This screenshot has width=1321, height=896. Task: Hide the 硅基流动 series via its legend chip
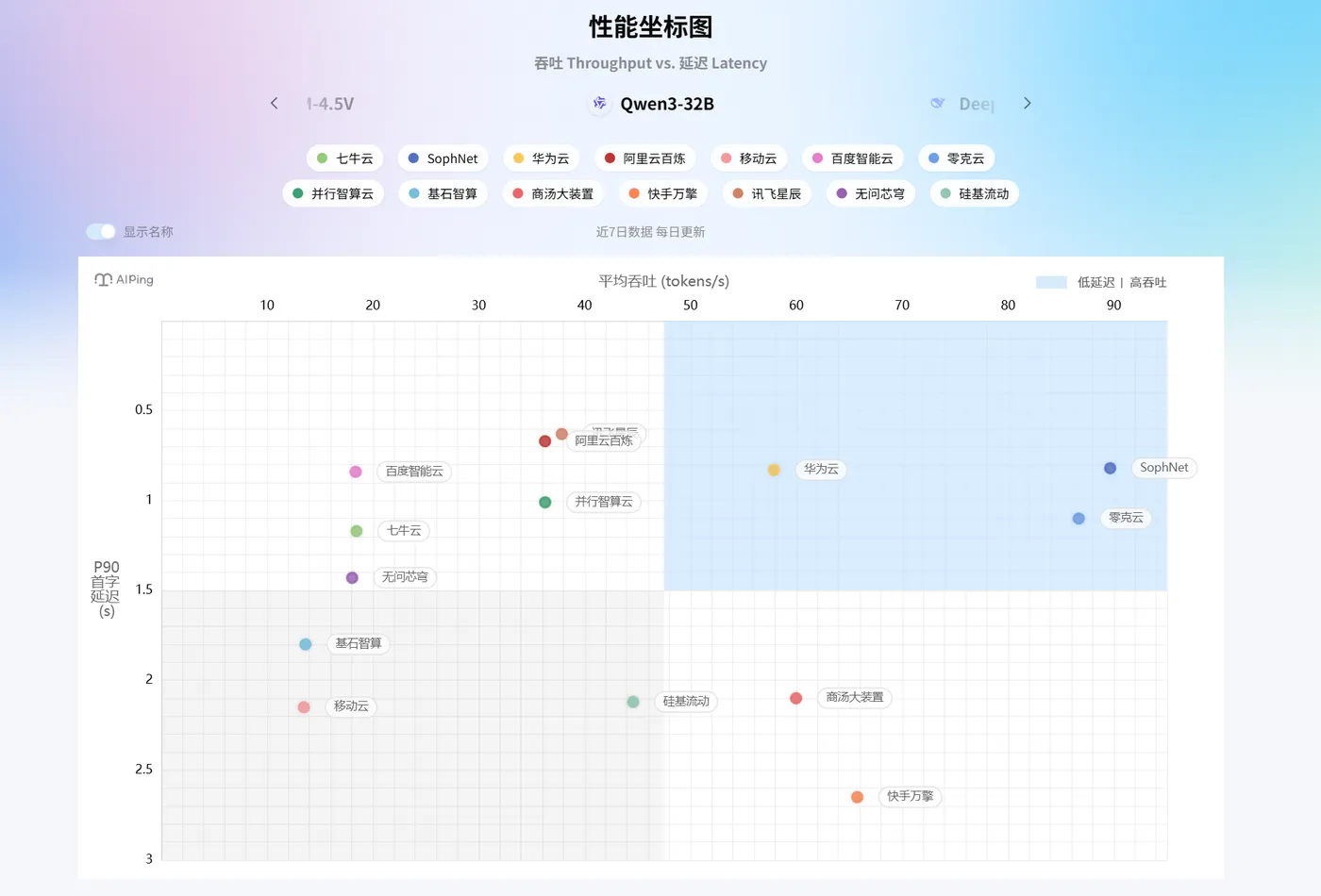pyautogui.click(x=975, y=193)
